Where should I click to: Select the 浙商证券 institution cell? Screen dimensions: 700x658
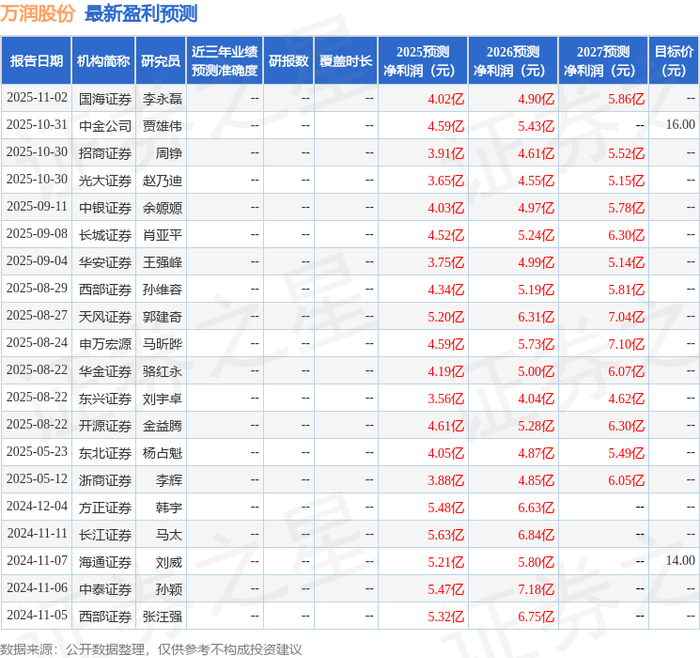click(x=105, y=479)
